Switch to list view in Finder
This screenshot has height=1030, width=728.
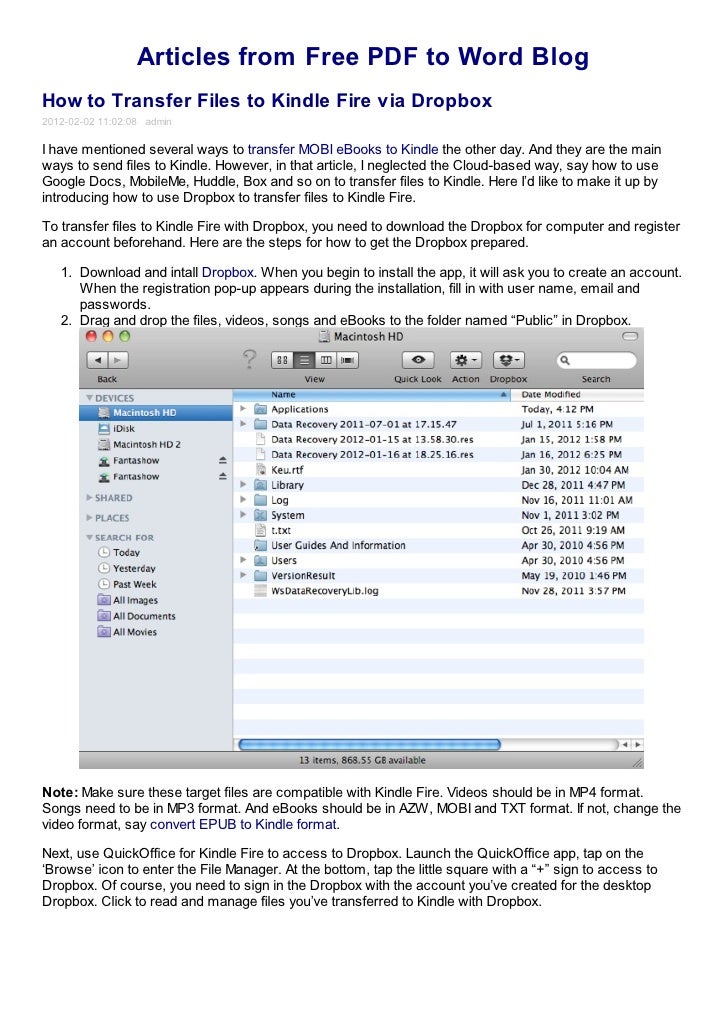[304, 360]
